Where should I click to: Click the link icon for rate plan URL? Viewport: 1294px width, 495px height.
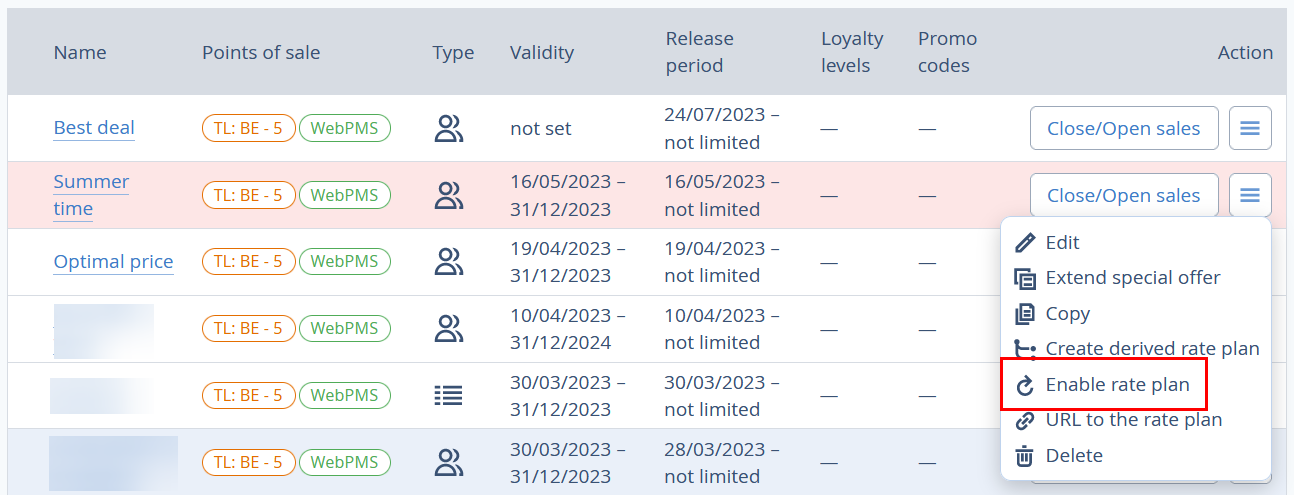1025,420
